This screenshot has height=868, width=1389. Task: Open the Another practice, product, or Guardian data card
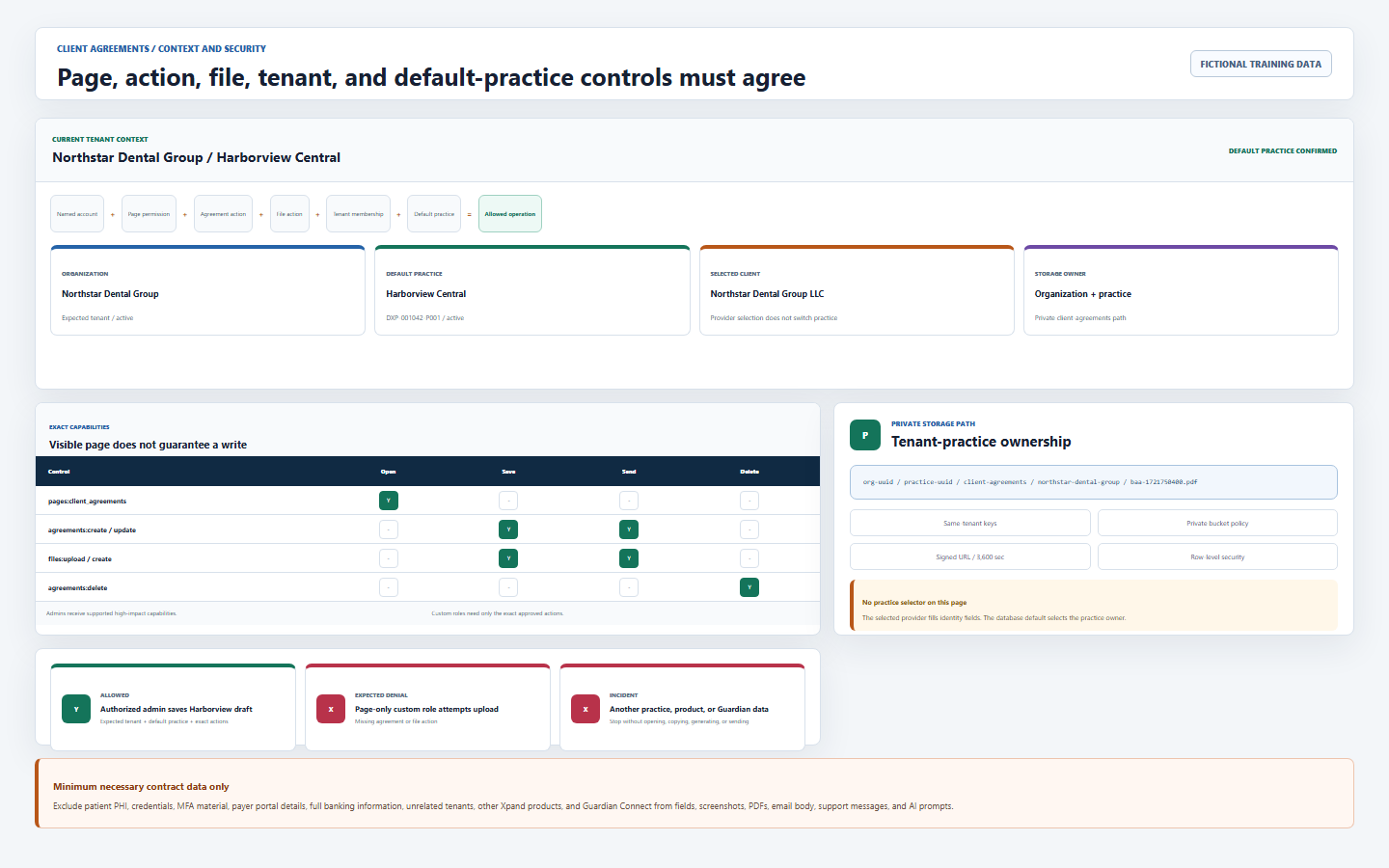(682, 707)
